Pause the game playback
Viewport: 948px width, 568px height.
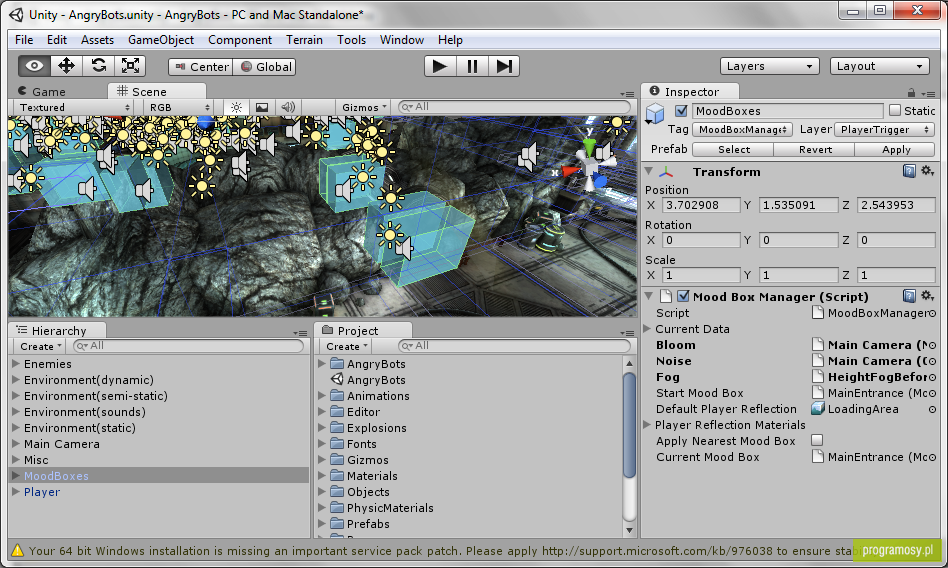[472, 66]
